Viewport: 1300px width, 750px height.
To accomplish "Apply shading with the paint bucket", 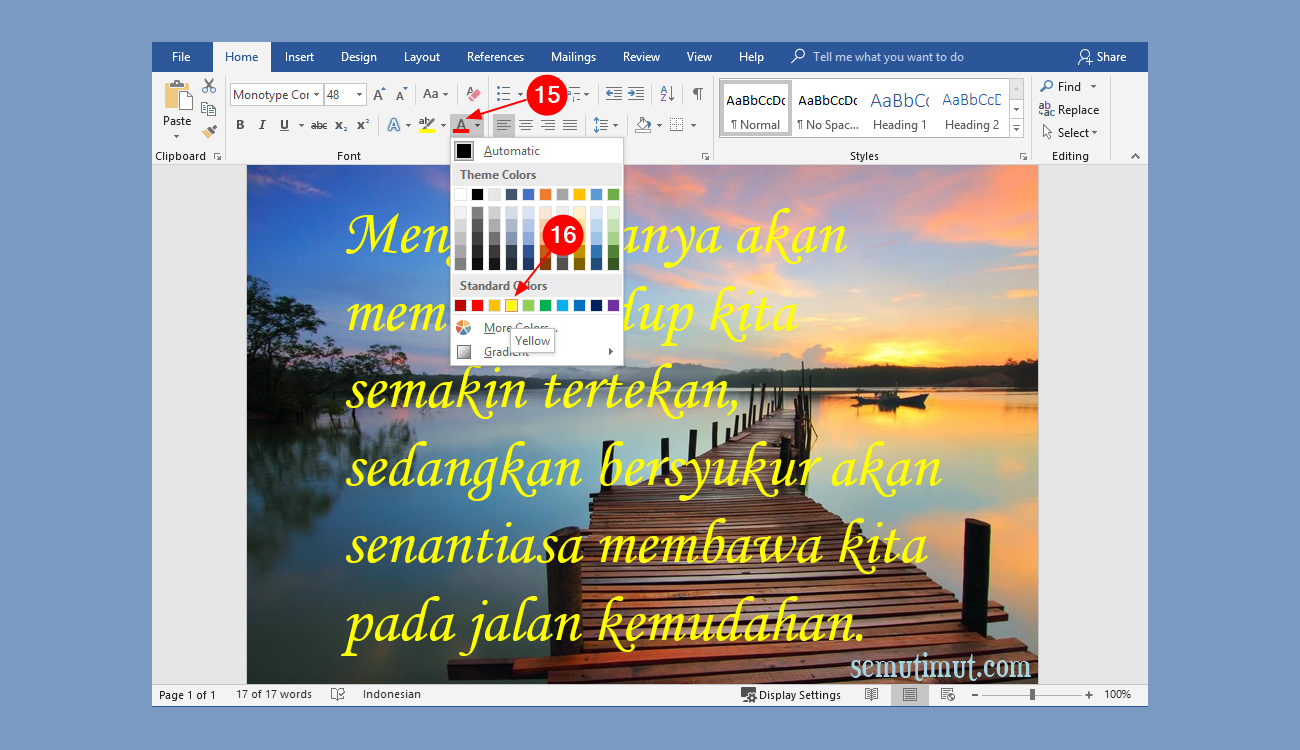I will 643,125.
